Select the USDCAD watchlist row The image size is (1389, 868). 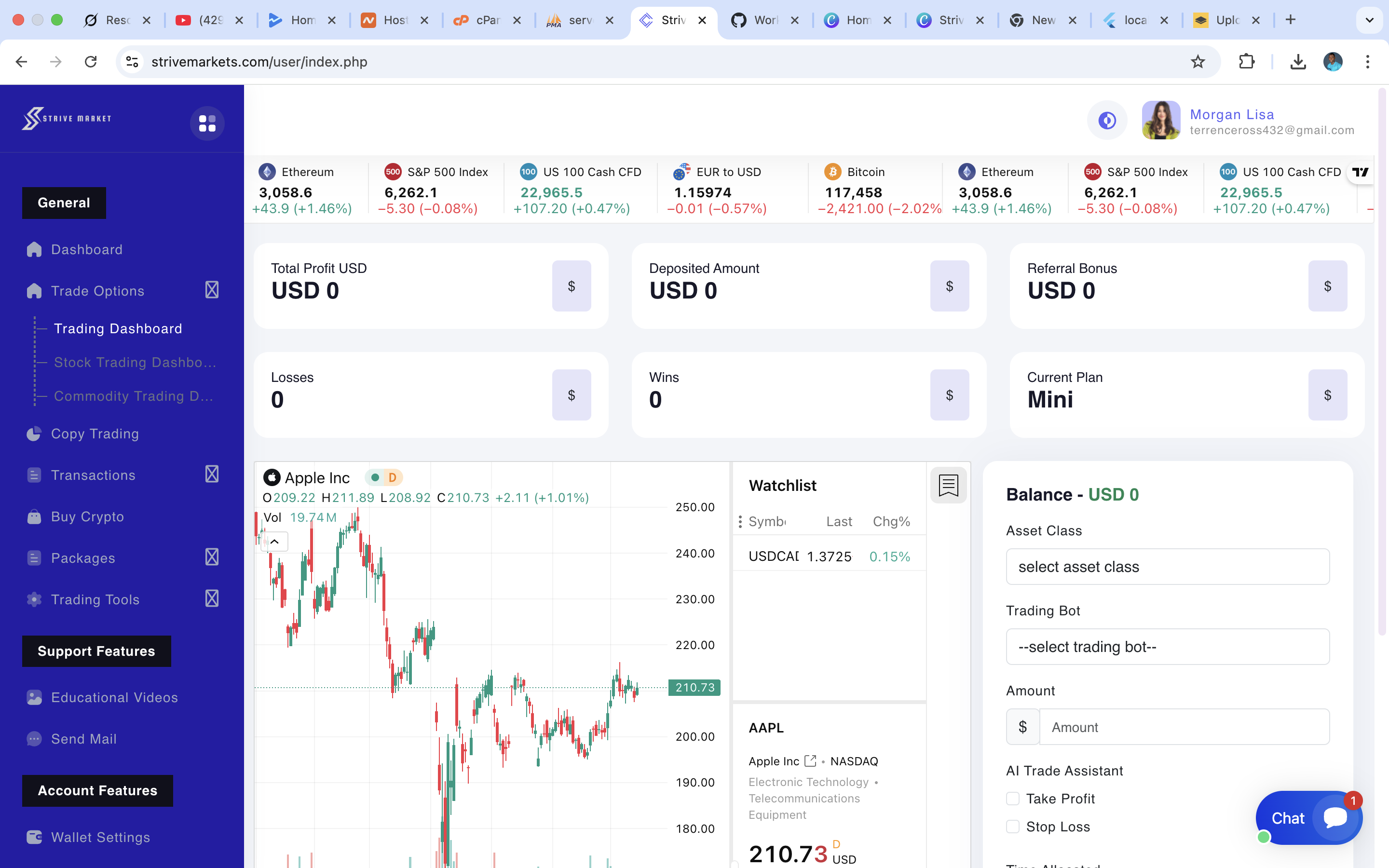tap(830, 556)
